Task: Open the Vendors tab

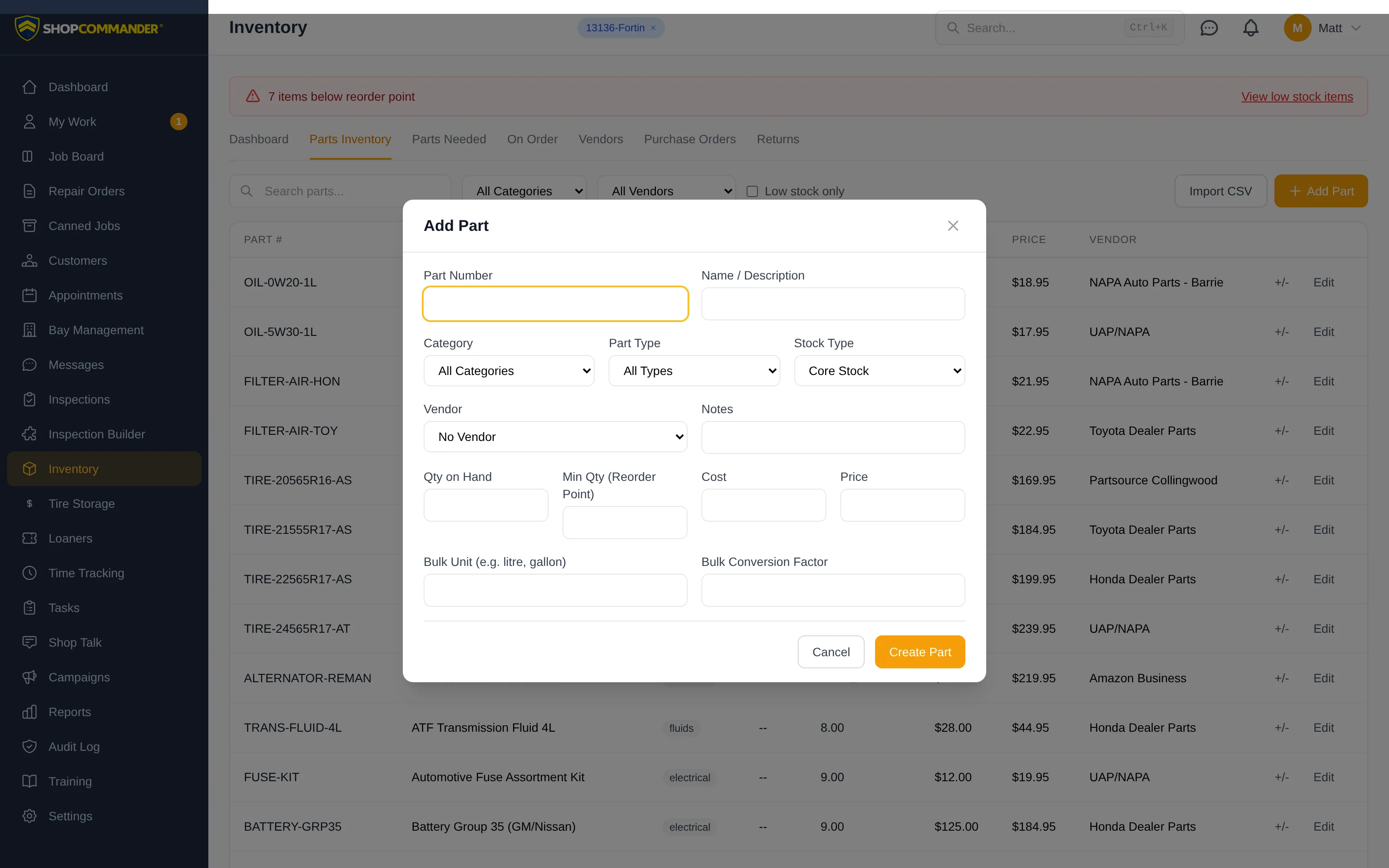Action: tap(600, 139)
